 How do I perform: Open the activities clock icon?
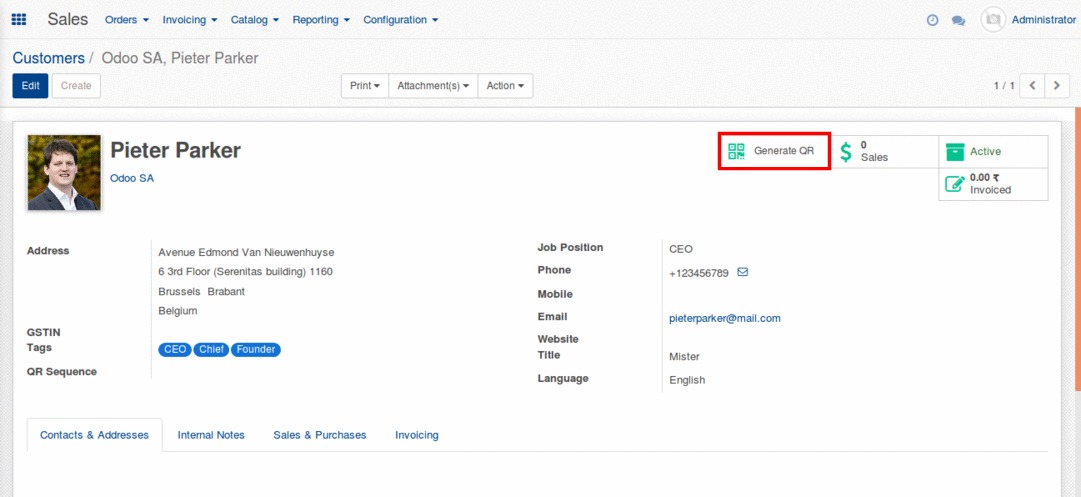point(932,20)
